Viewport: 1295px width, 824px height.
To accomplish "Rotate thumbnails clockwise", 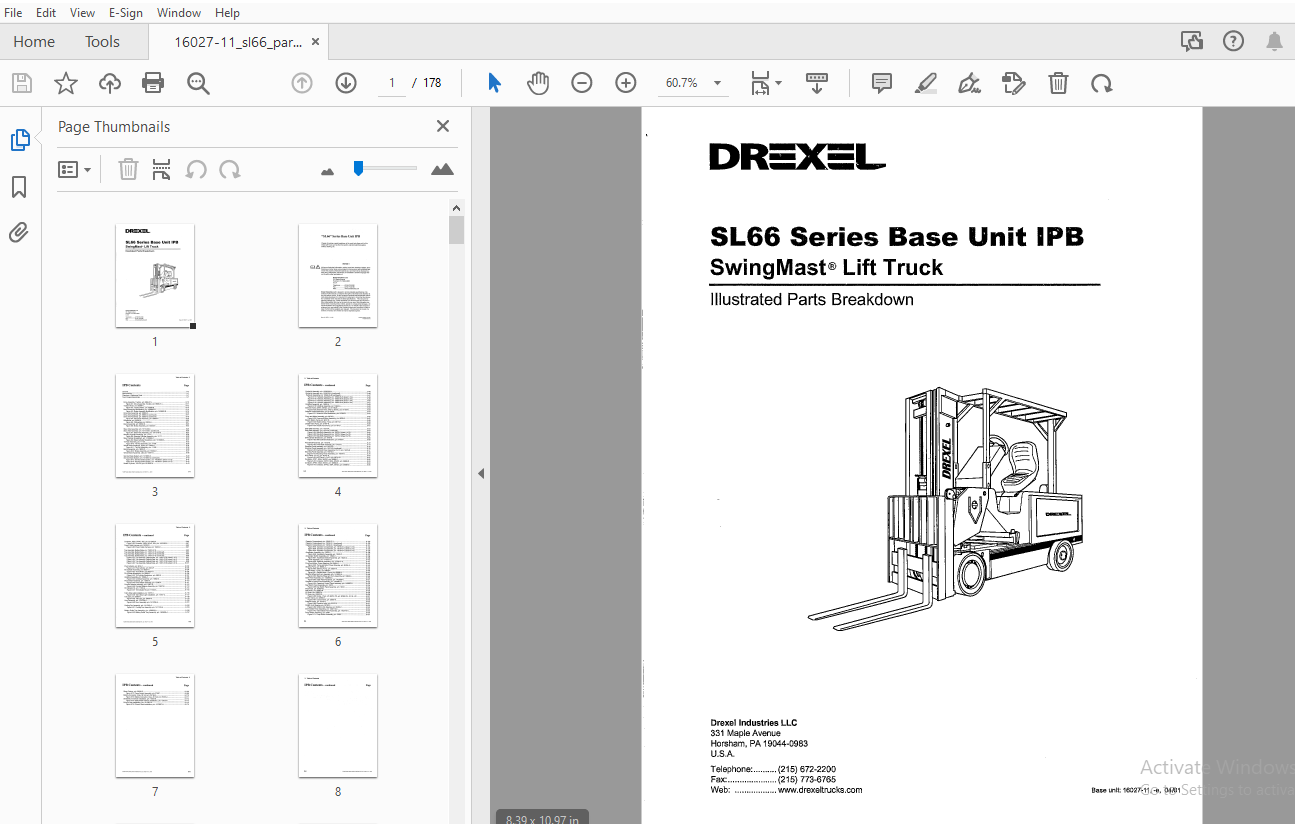I will click(230, 169).
